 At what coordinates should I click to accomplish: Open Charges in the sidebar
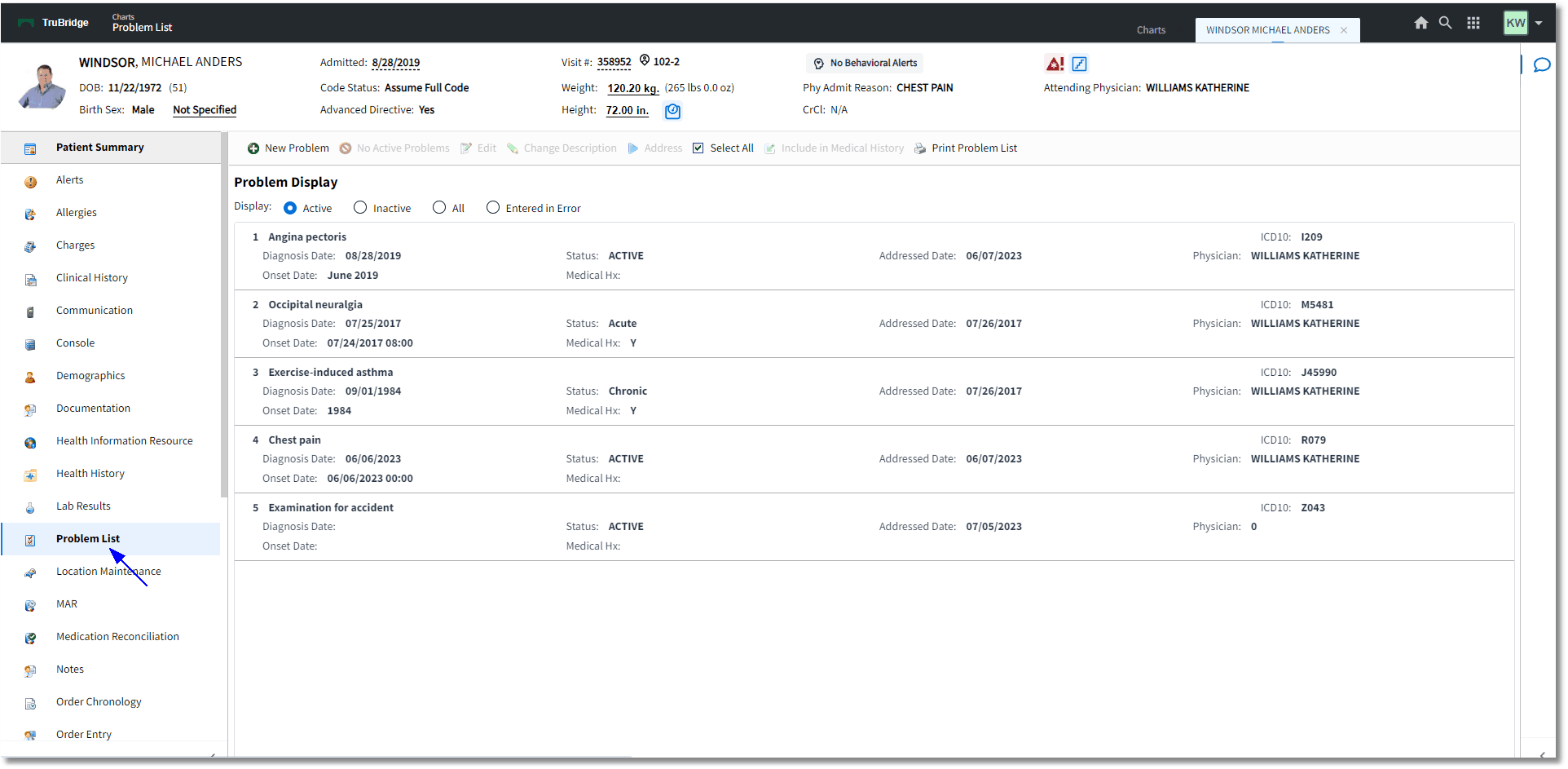(110, 245)
